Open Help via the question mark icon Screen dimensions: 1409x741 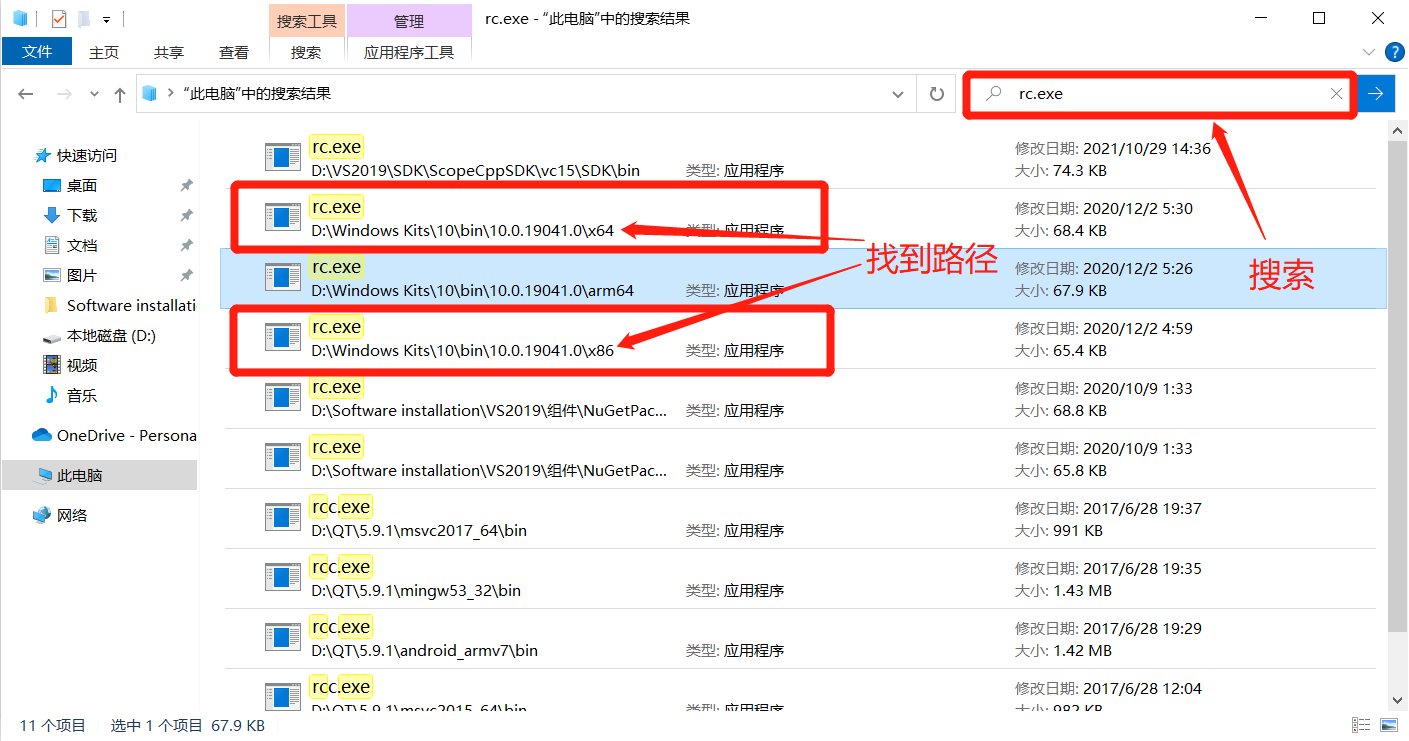[1395, 52]
